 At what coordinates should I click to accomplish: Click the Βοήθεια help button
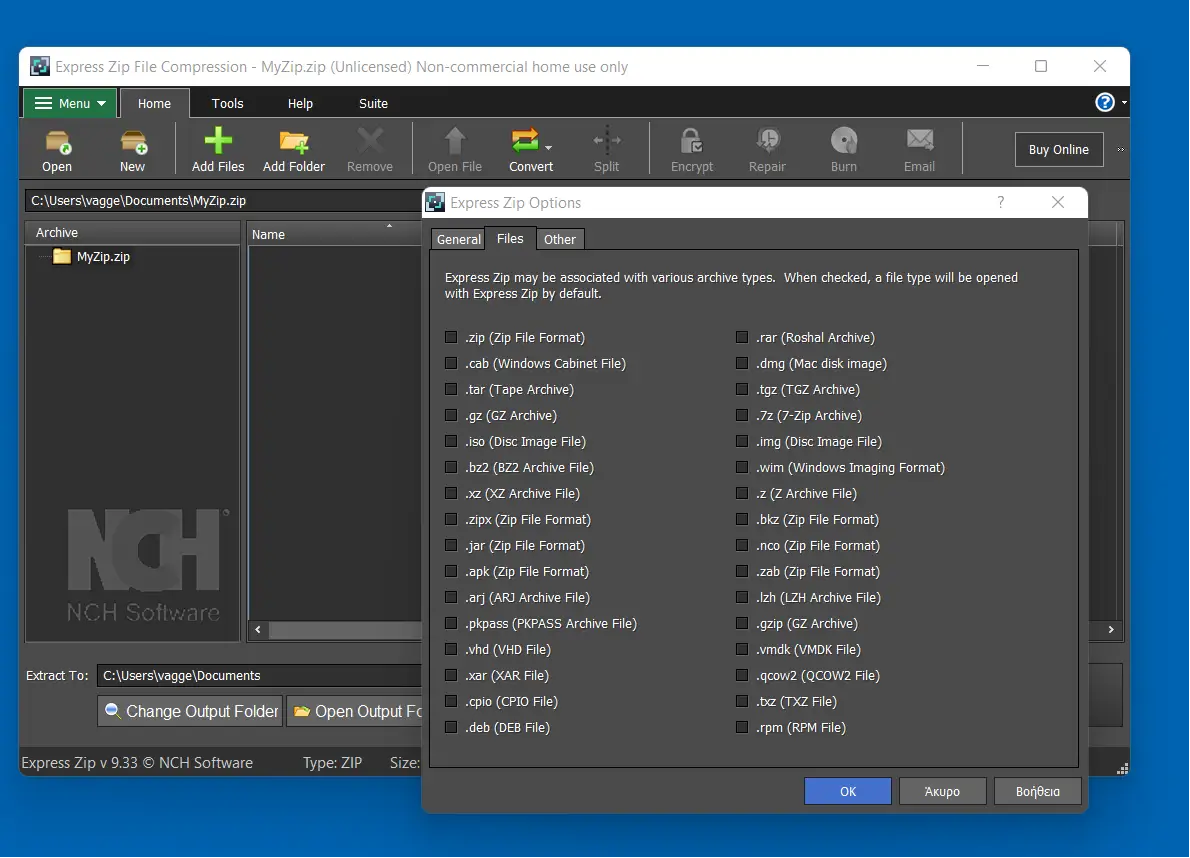[1037, 791]
